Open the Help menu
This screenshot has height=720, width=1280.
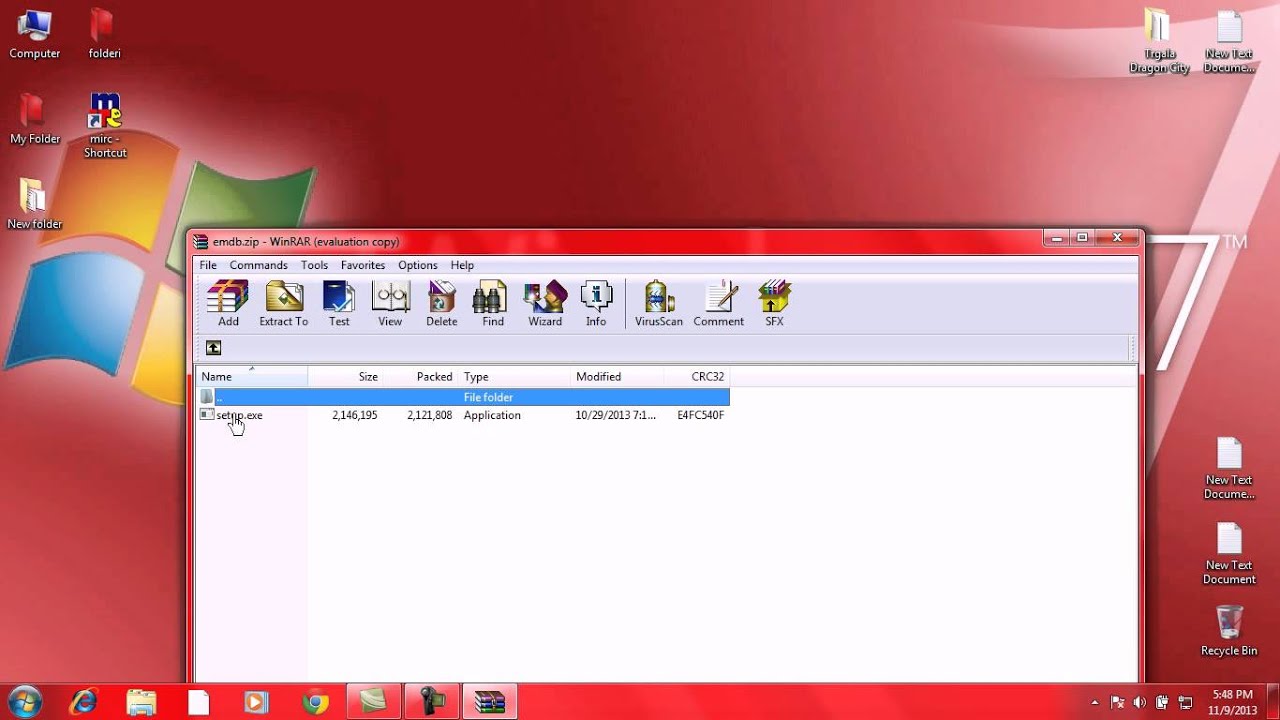(462, 265)
